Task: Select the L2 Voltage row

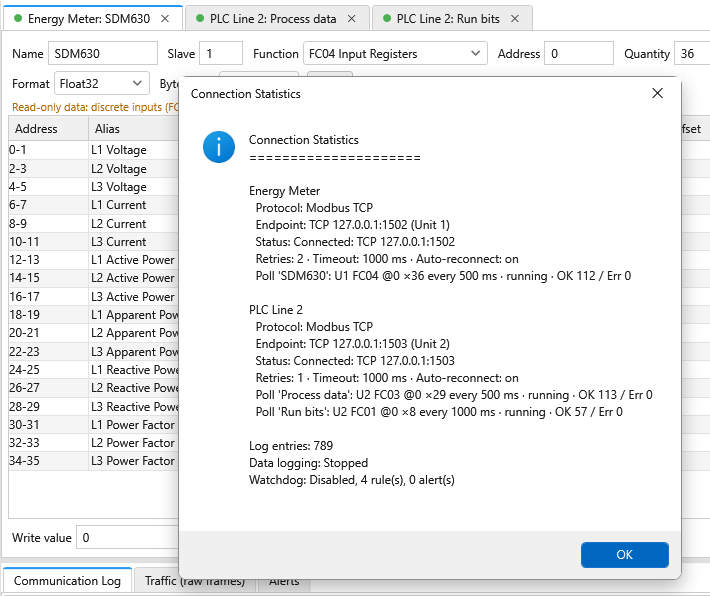Action: (x=94, y=168)
